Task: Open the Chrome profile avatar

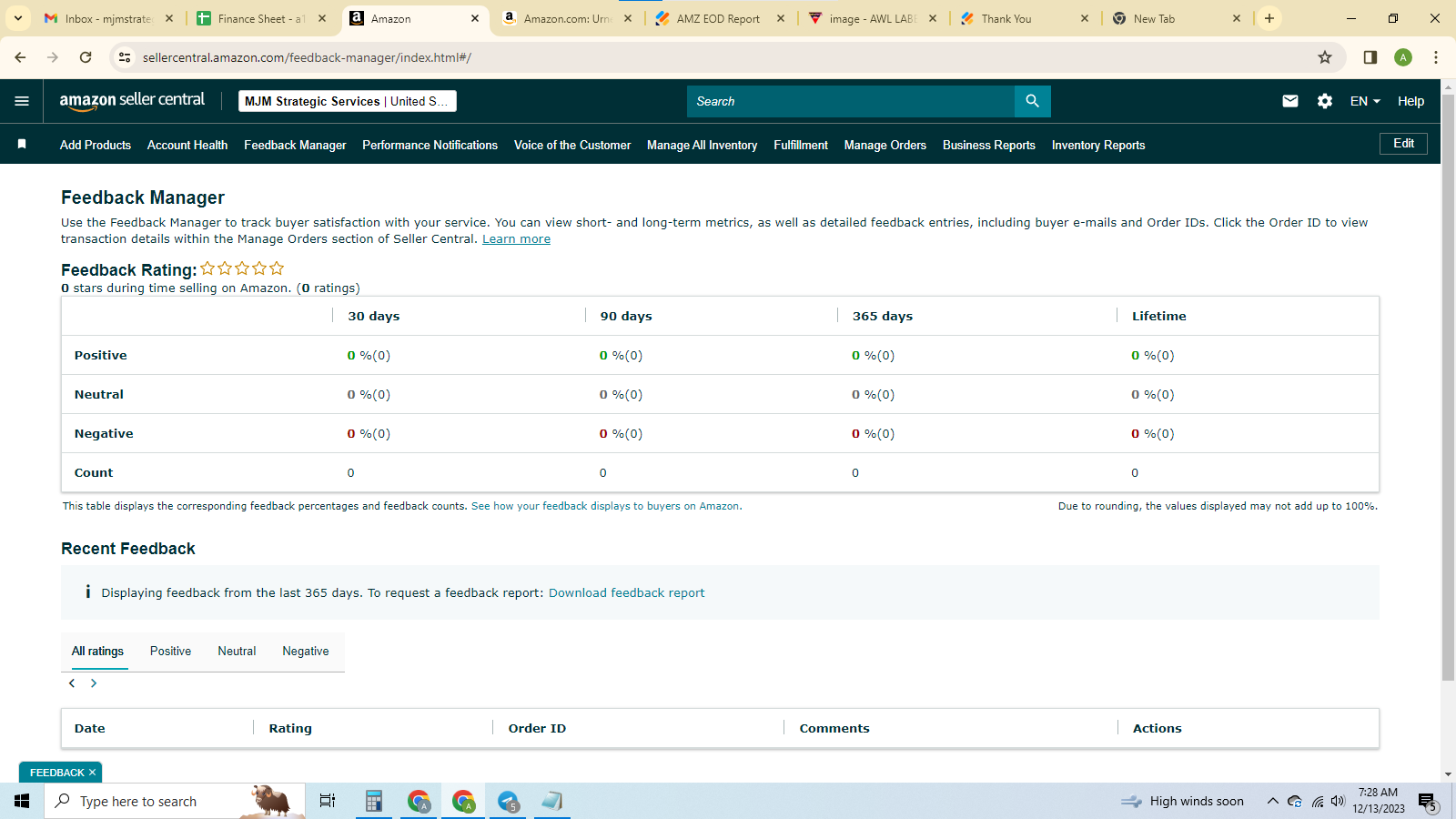Action: (1403, 57)
